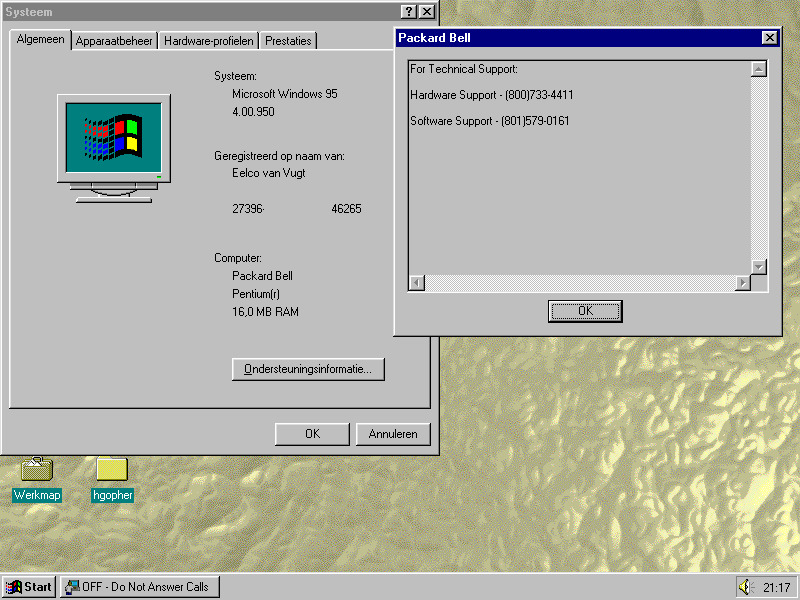Open the Hardware-profielen tab
This screenshot has height=600, width=800.
tap(208, 41)
